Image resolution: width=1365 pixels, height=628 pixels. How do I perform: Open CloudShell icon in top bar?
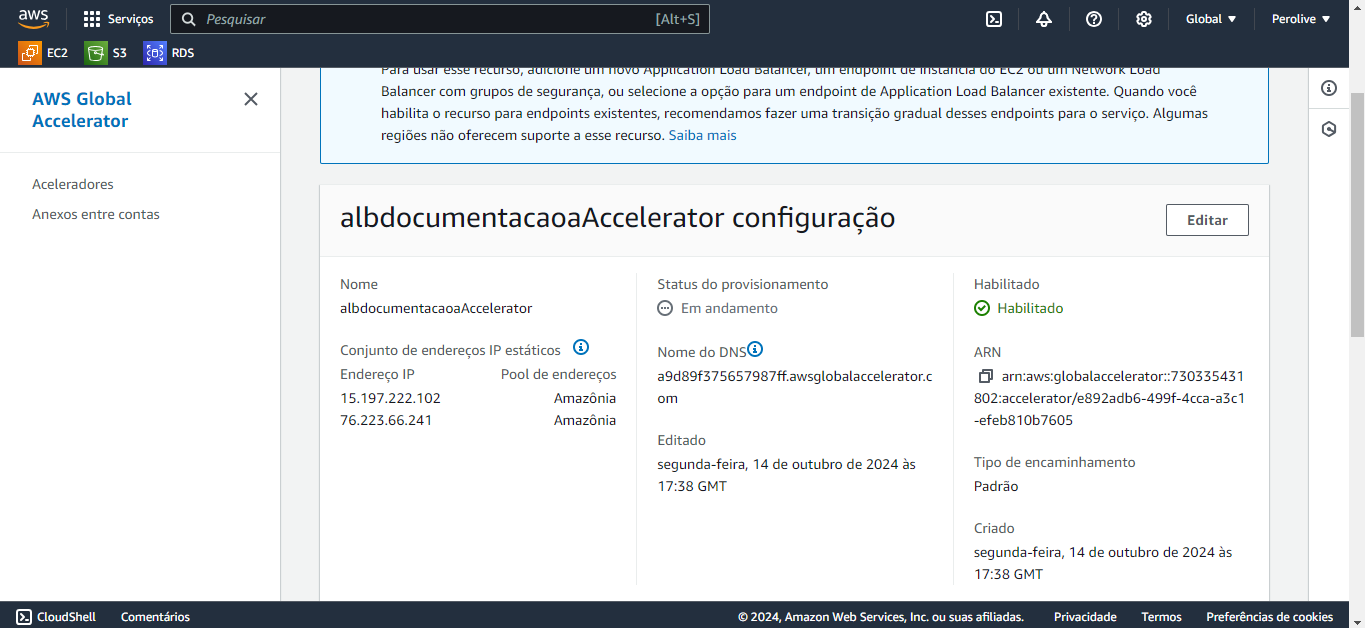click(994, 19)
